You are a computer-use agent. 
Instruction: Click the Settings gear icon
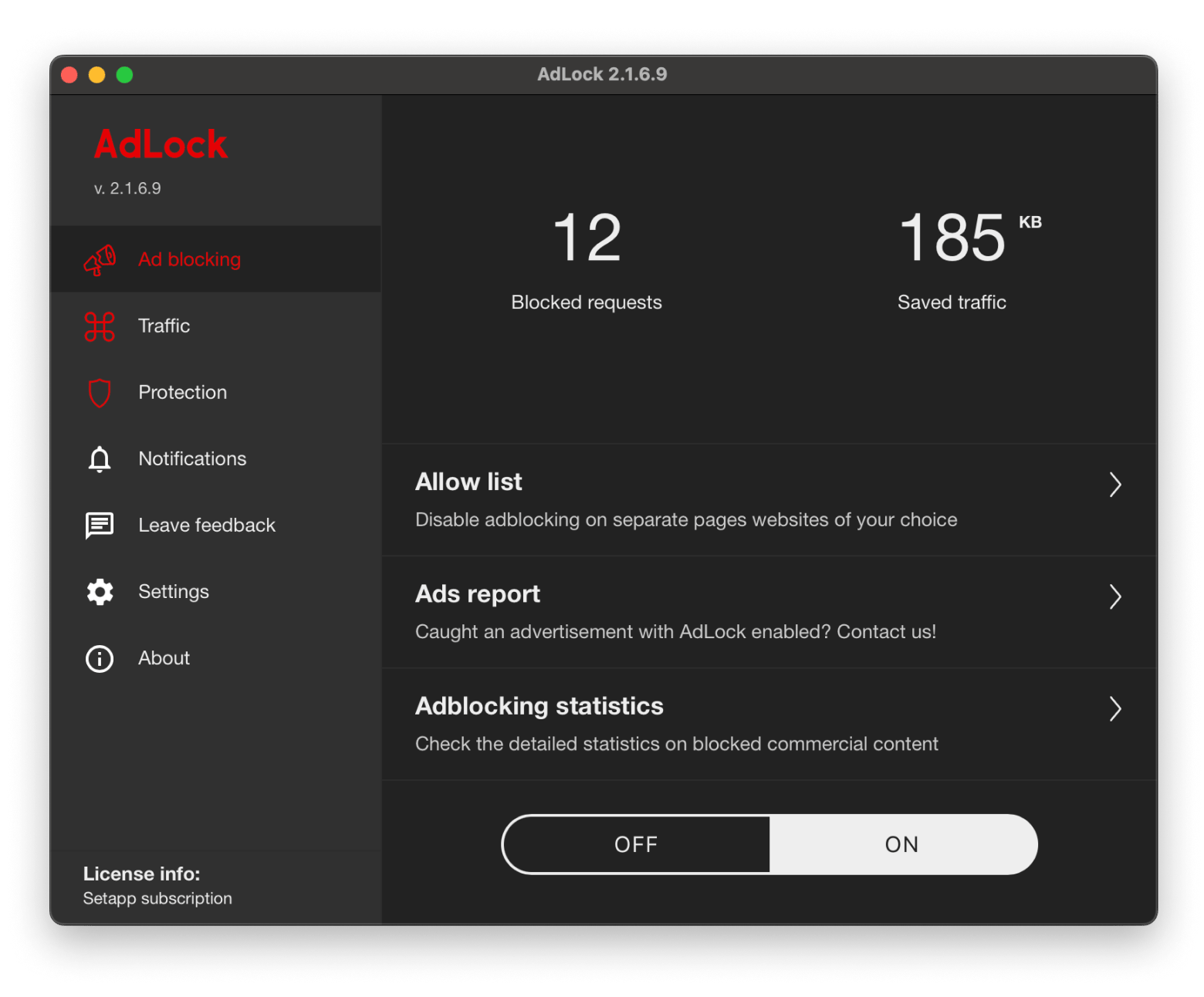100,592
